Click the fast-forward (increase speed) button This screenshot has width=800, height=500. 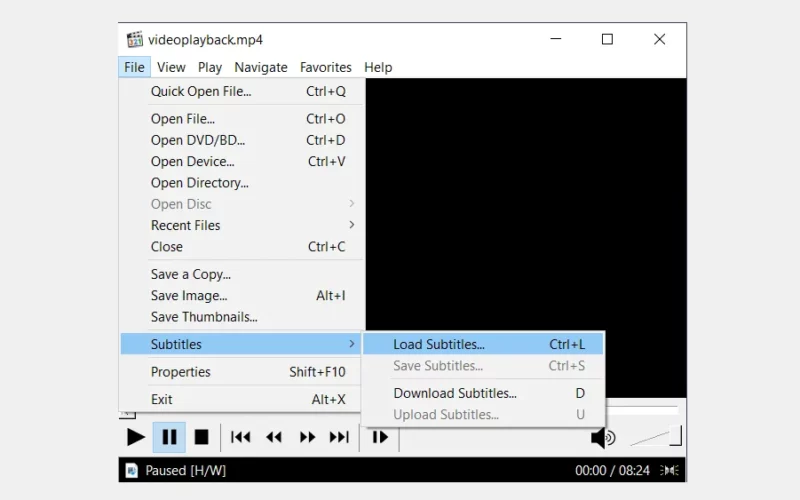(x=307, y=437)
